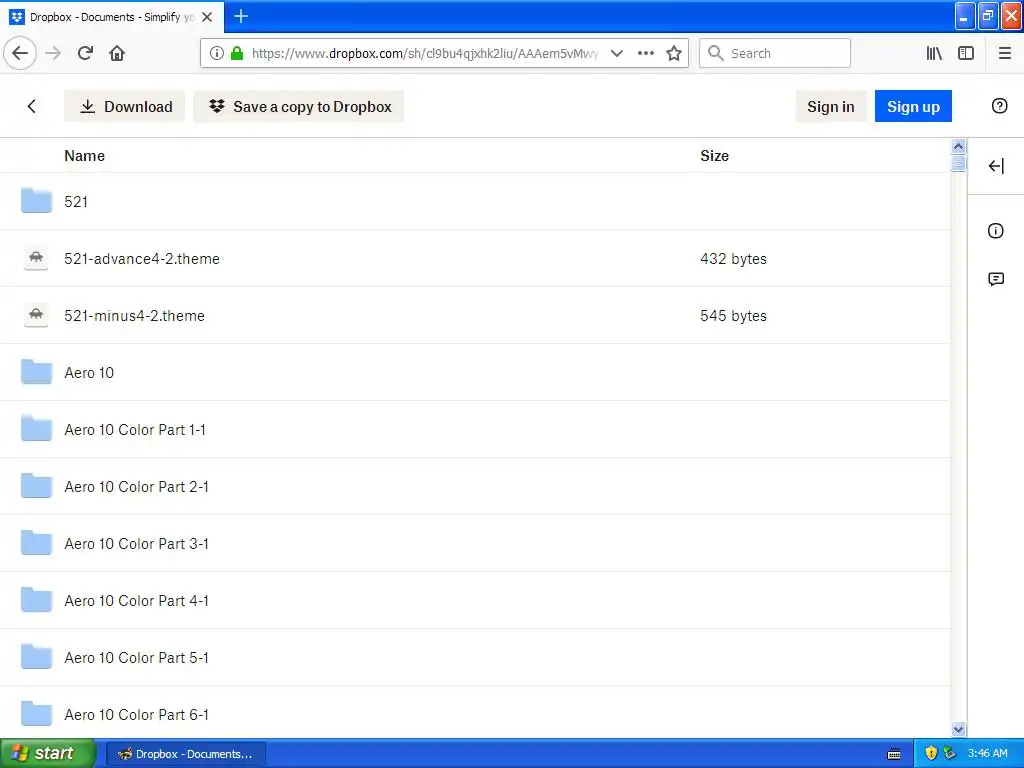Open Aero 10 Color Part 2-1 folder
This screenshot has width=1024, height=768.
click(x=136, y=487)
